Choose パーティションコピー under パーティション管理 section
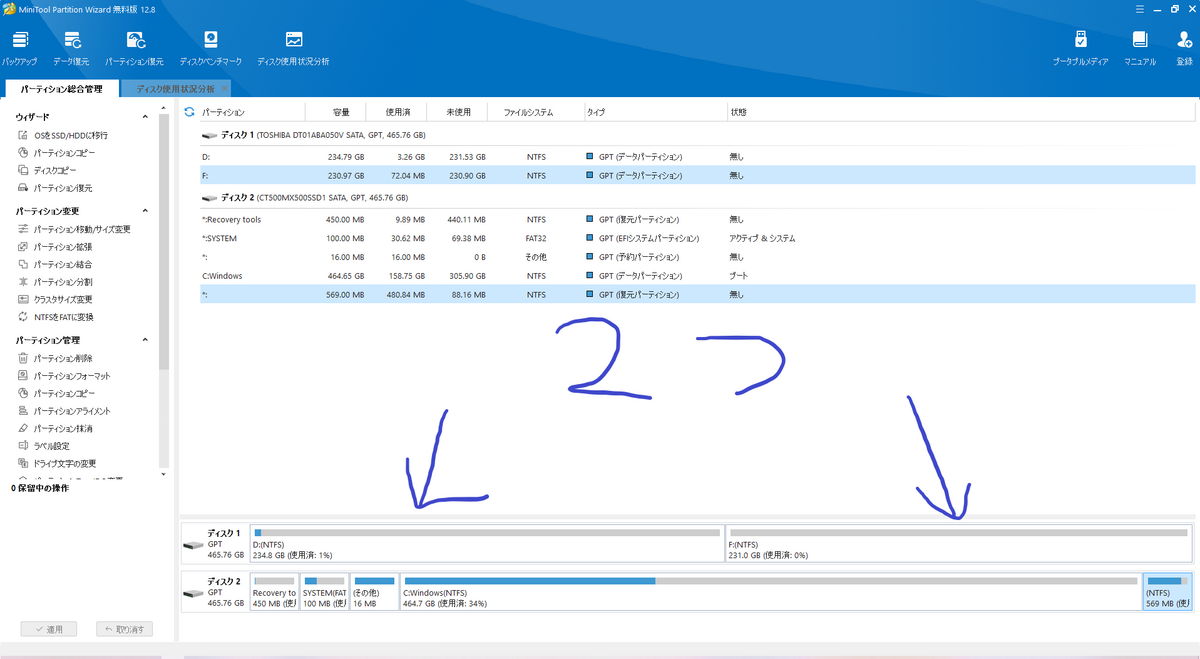This screenshot has height=659, width=1200. coord(58,393)
